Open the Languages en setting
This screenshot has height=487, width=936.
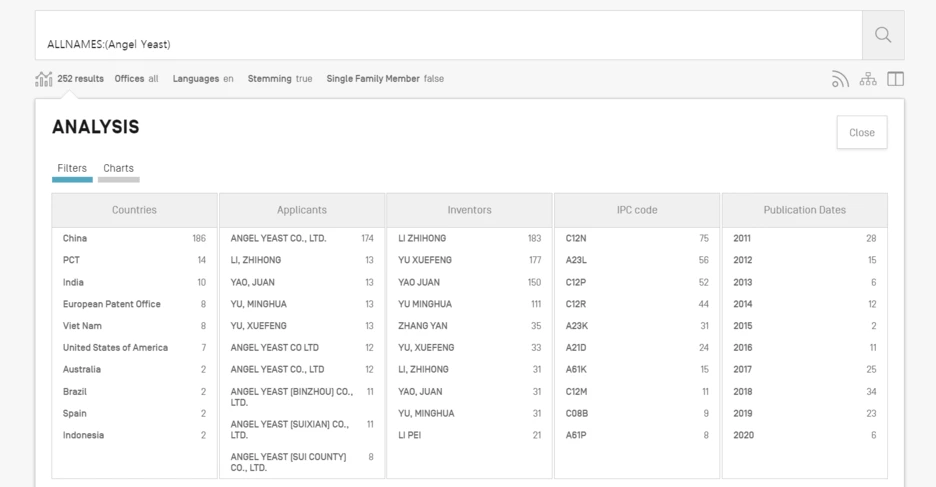(203, 79)
